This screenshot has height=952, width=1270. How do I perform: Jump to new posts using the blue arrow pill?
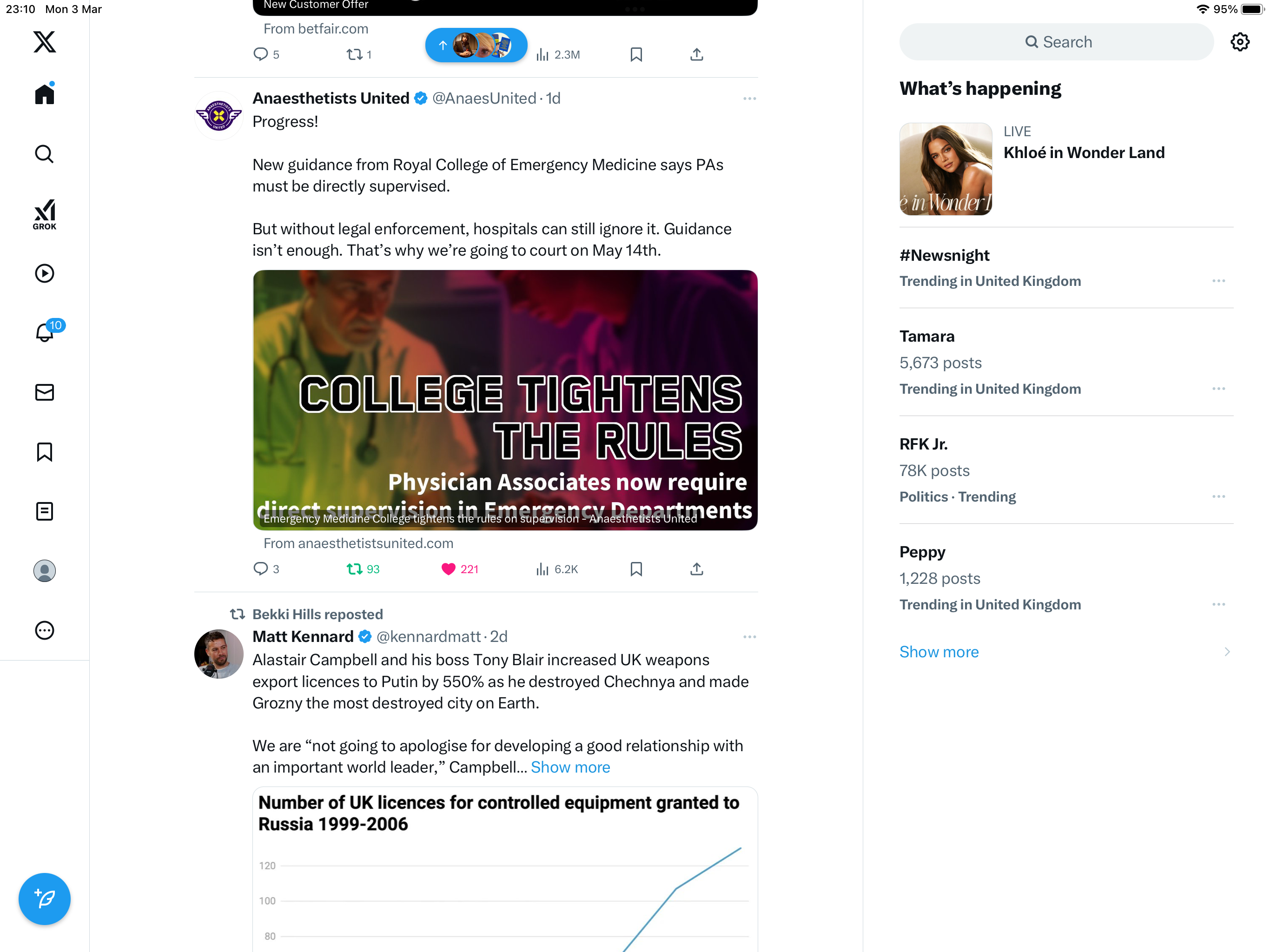(x=476, y=45)
